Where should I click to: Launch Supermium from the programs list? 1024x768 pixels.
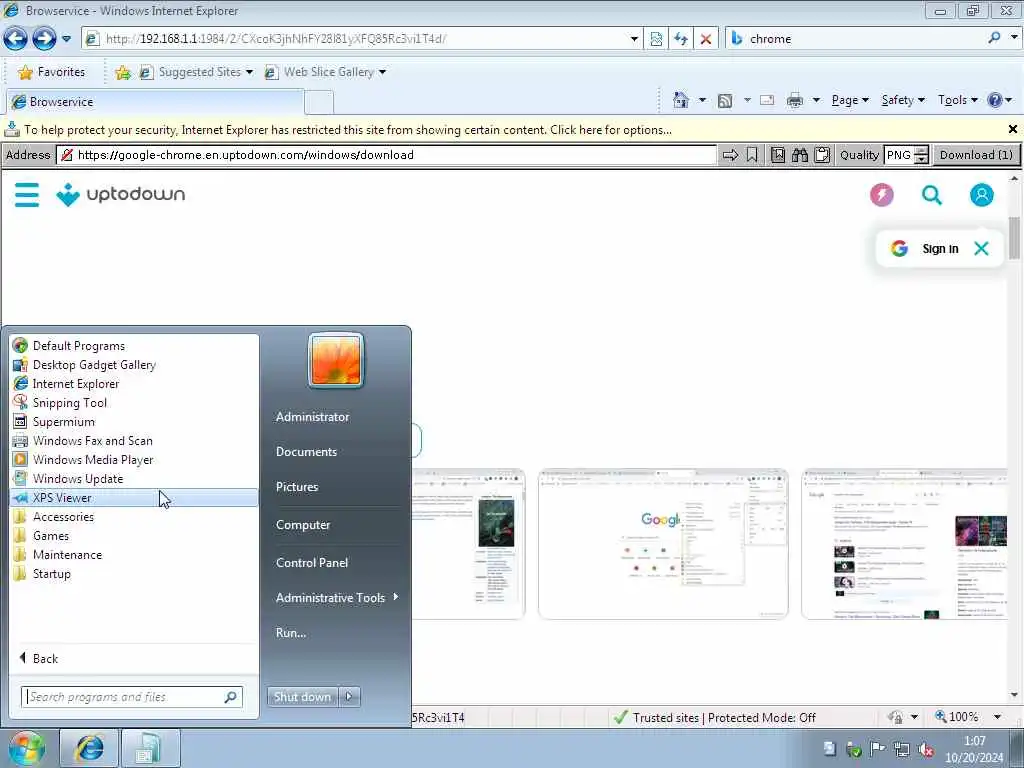click(x=134, y=422)
